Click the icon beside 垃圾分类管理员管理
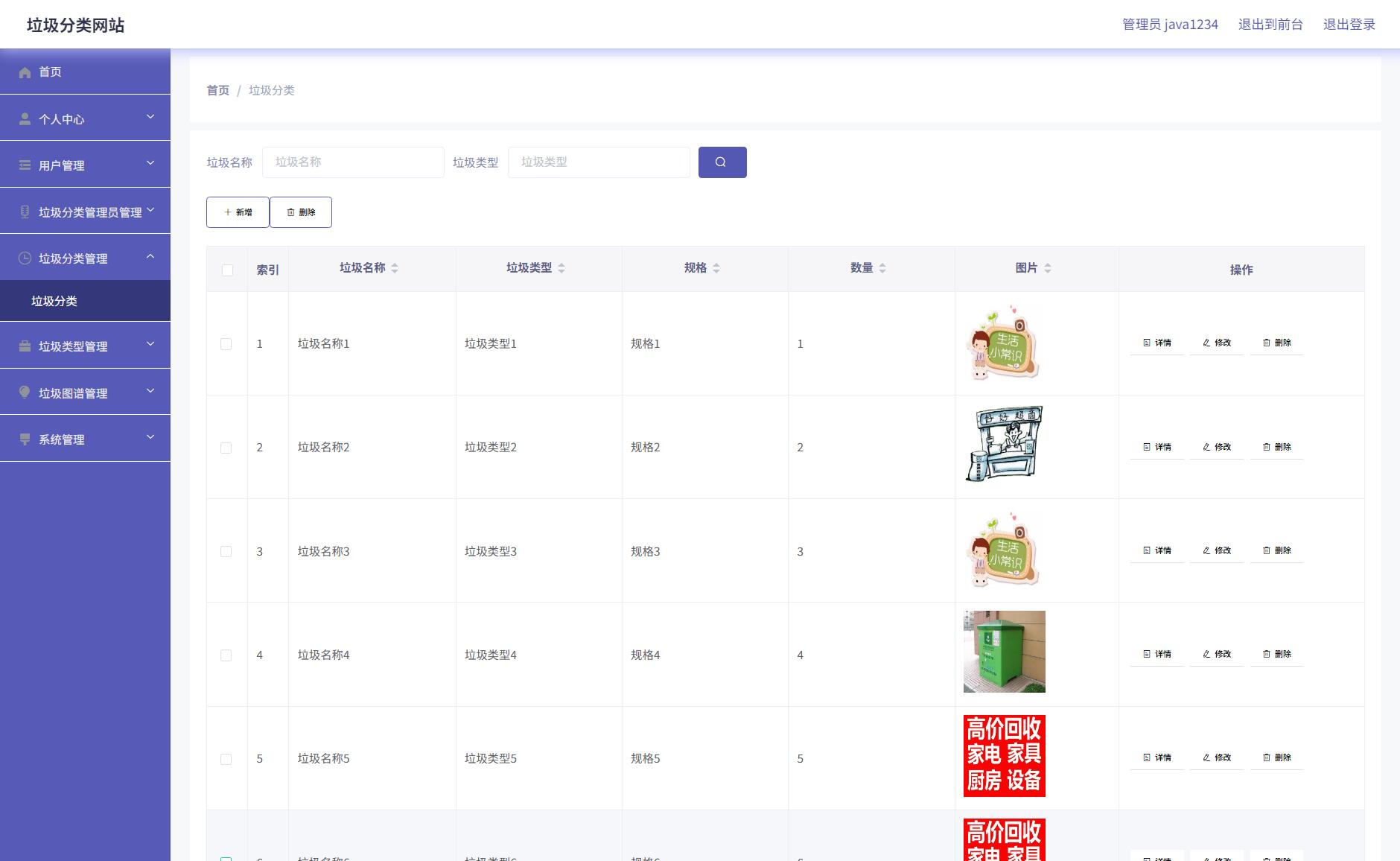Screen dimensions: 1400x861 (x=25, y=212)
